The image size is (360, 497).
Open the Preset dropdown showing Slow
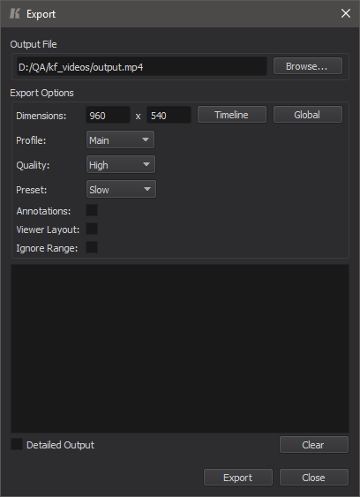pos(121,189)
